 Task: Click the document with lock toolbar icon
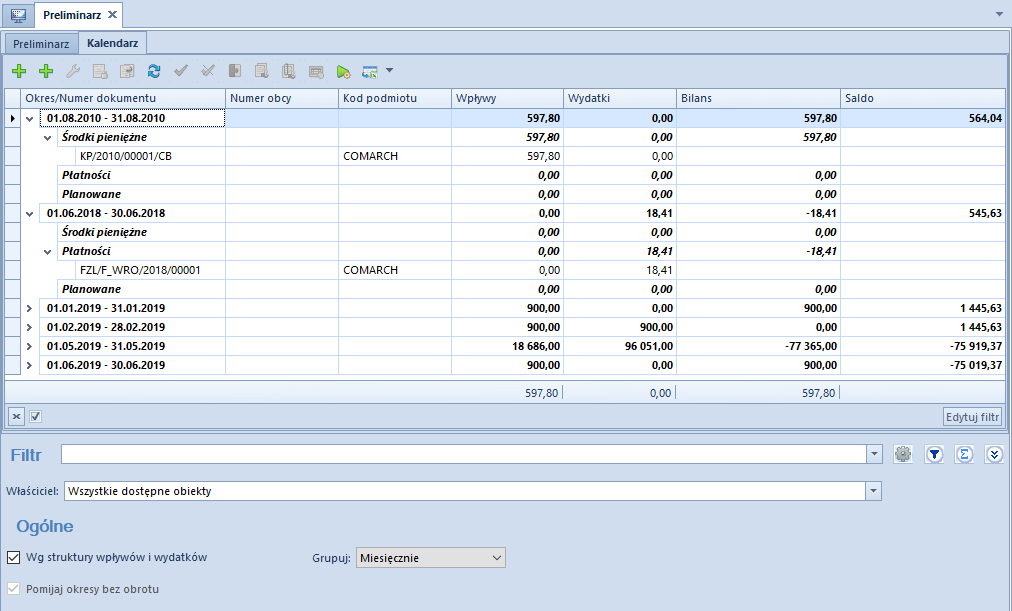[100, 71]
